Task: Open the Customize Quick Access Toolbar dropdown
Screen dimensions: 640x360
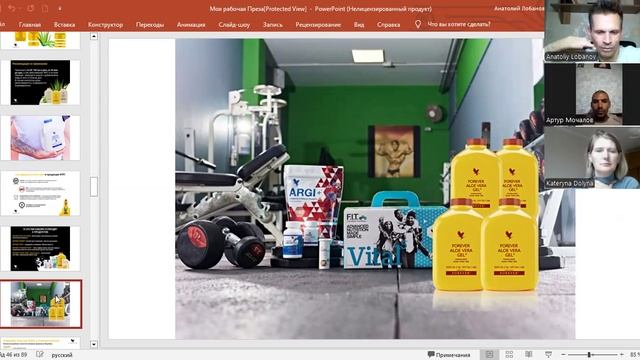Action: (x=60, y=8)
